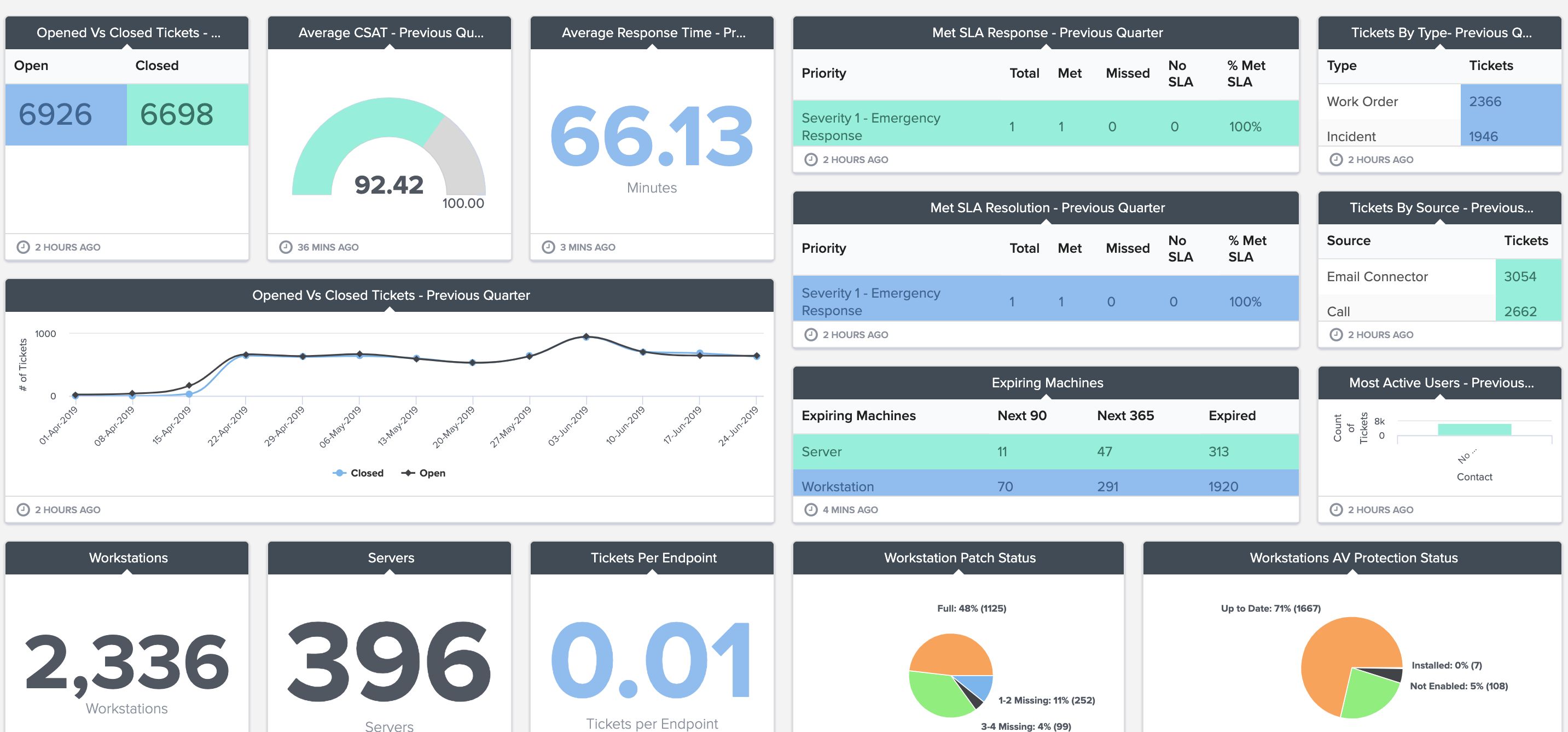Screen dimensions: 1568x732
Task: Select the Email Connector ticket count 3054
Action: (1520, 277)
